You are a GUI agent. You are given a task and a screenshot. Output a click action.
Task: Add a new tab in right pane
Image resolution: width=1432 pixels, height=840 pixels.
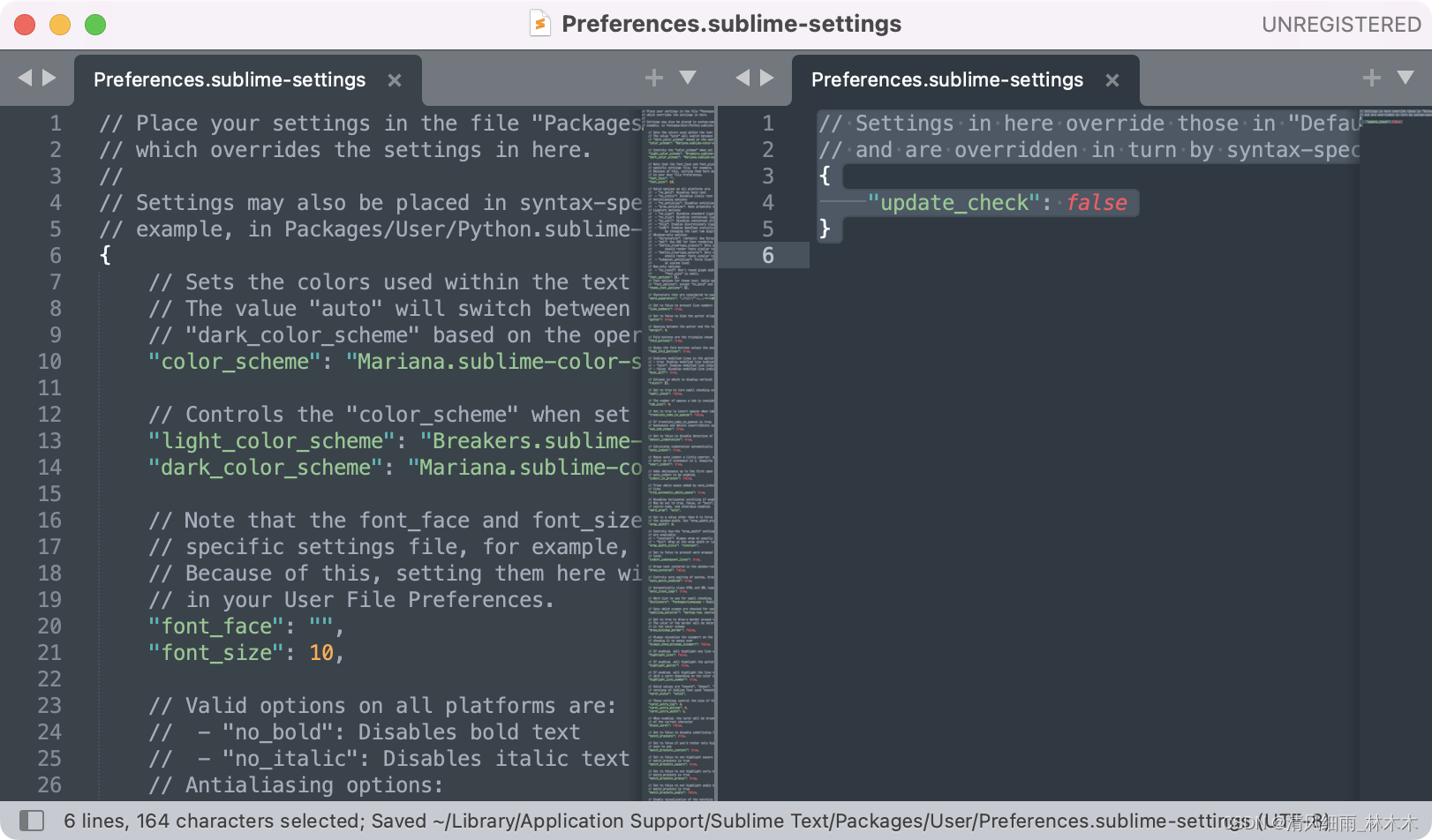(1372, 78)
